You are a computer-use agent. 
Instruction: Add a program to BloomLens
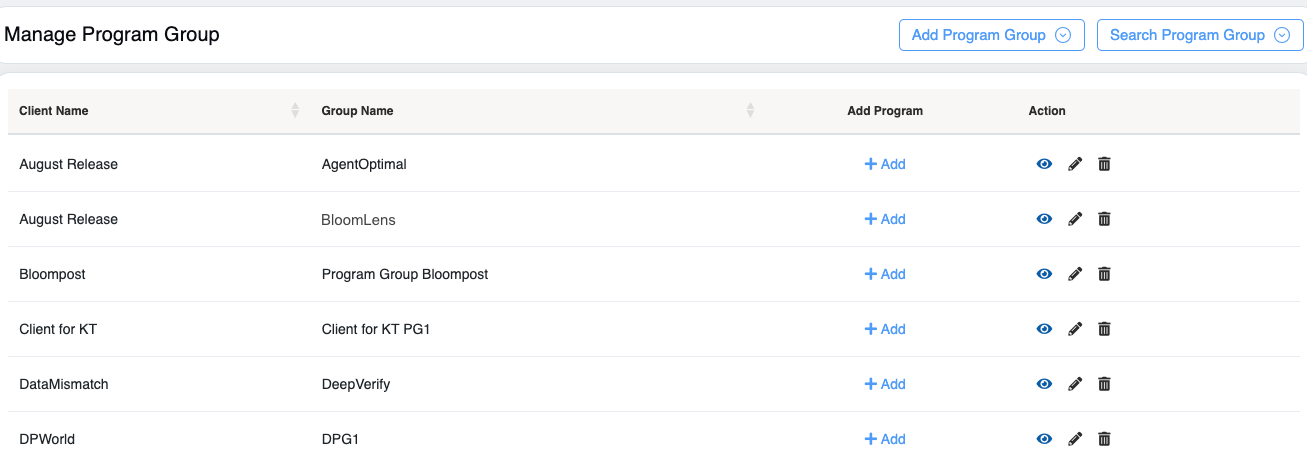click(885, 219)
